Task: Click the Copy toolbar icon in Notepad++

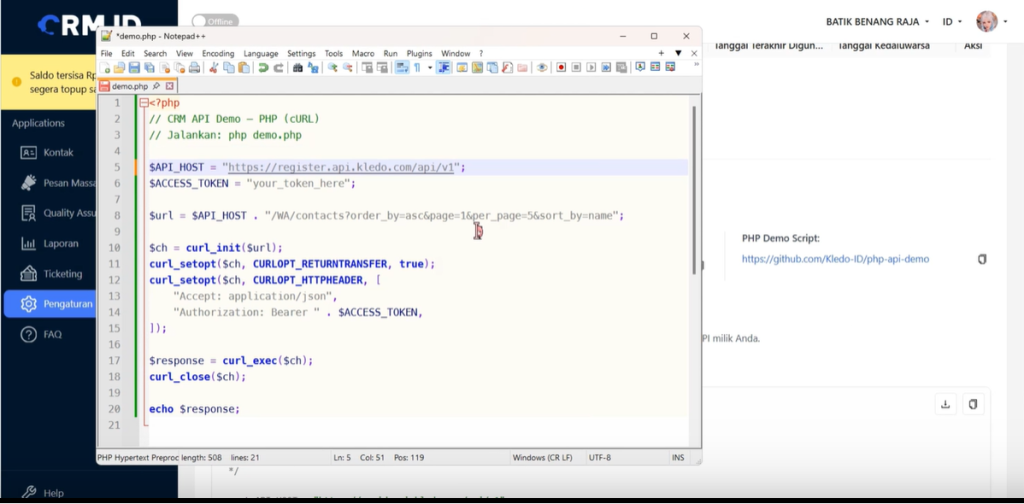Action: tap(229, 67)
